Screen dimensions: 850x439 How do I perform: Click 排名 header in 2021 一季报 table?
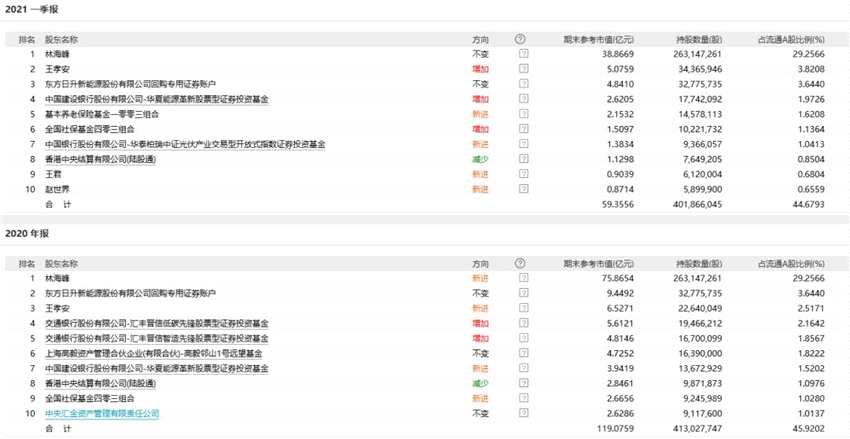pos(27,39)
